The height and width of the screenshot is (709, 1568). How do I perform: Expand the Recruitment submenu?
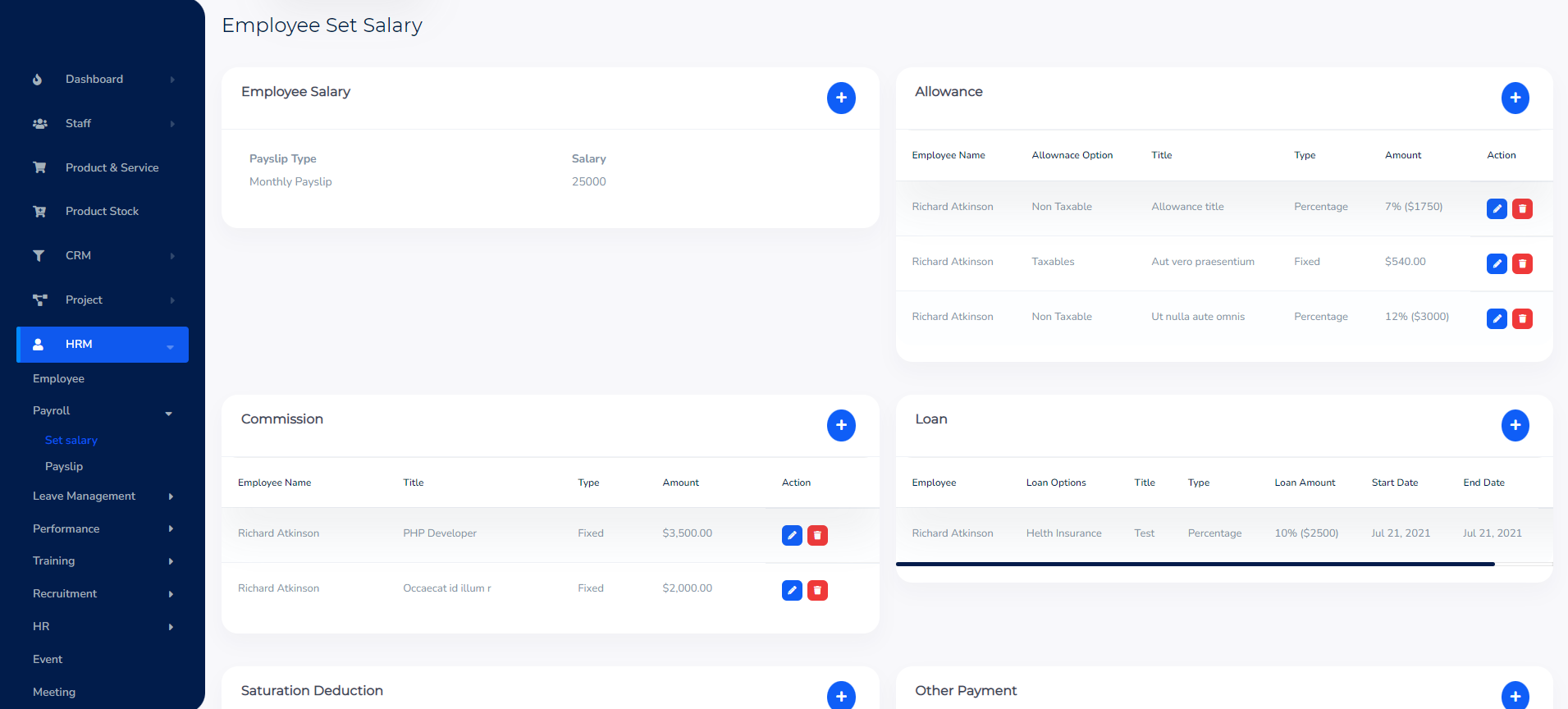tap(103, 594)
